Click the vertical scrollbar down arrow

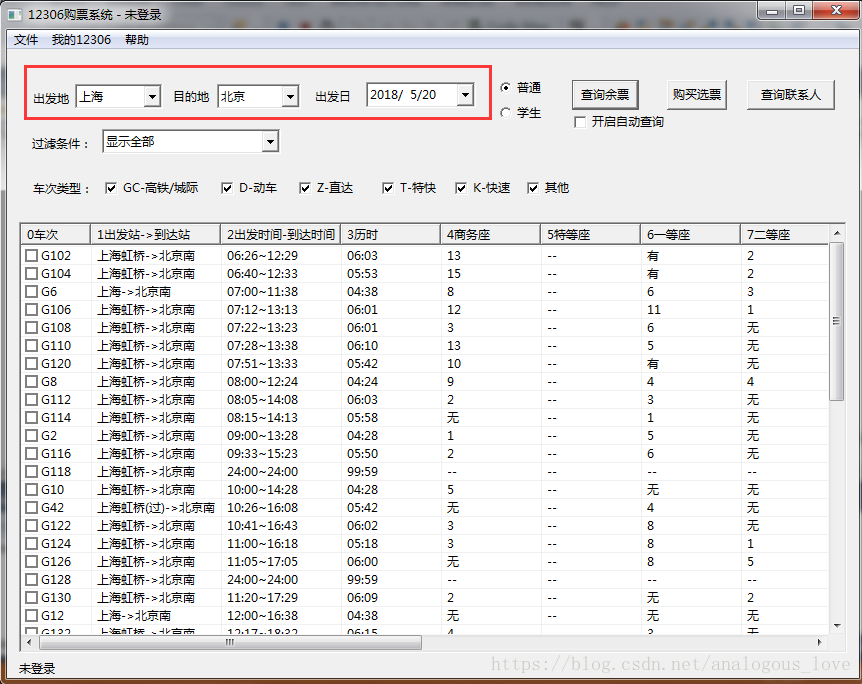(x=837, y=626)
